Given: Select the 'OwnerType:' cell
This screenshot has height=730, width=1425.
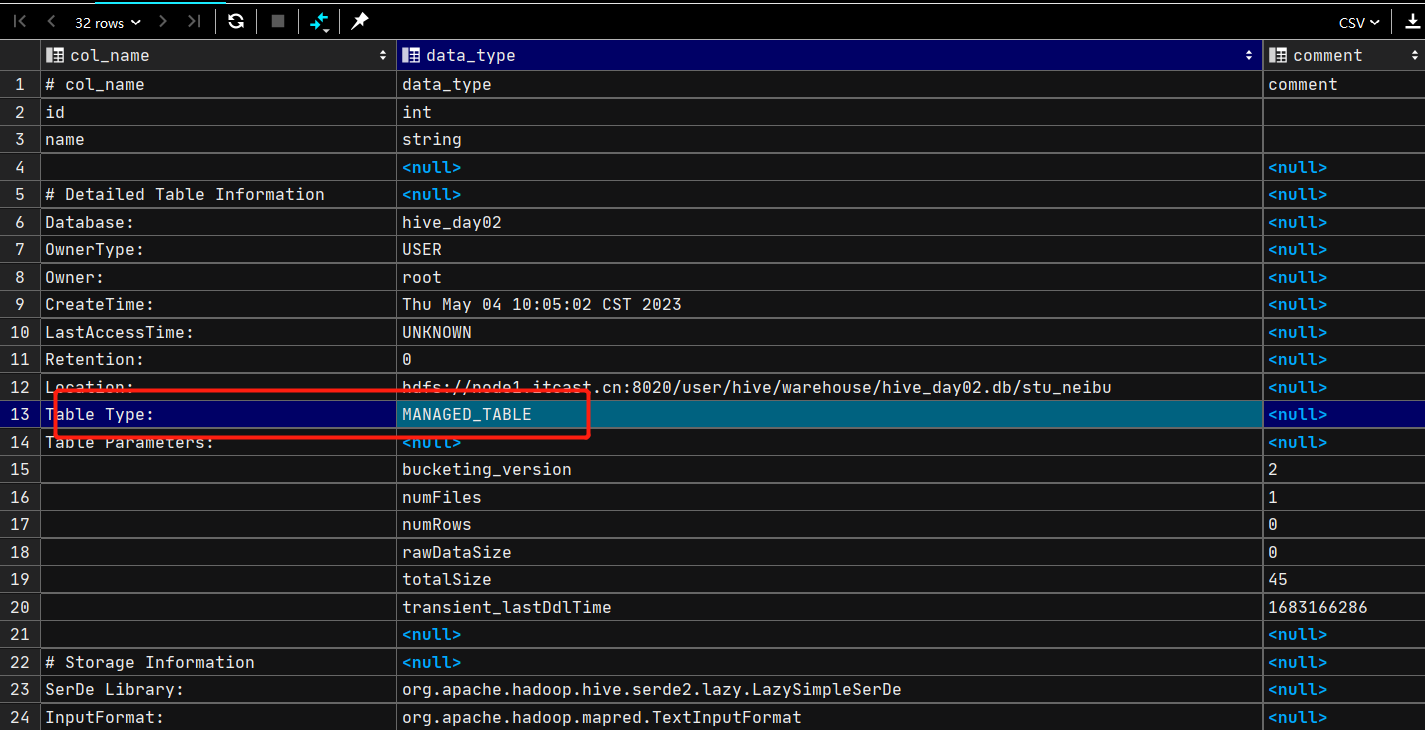Looking at the screenshot, I should tap(218, 250).
